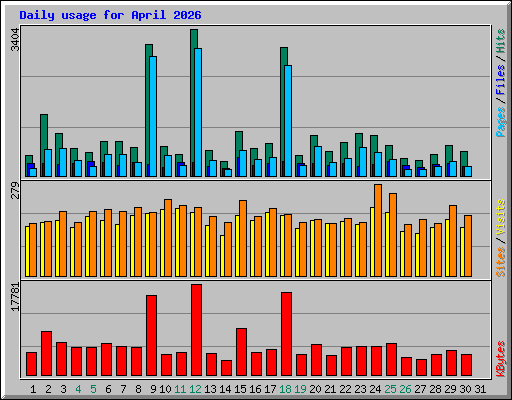Click the green day 11 label
Image resolution: width=512 pixels, height=400 pixels.
180,389
